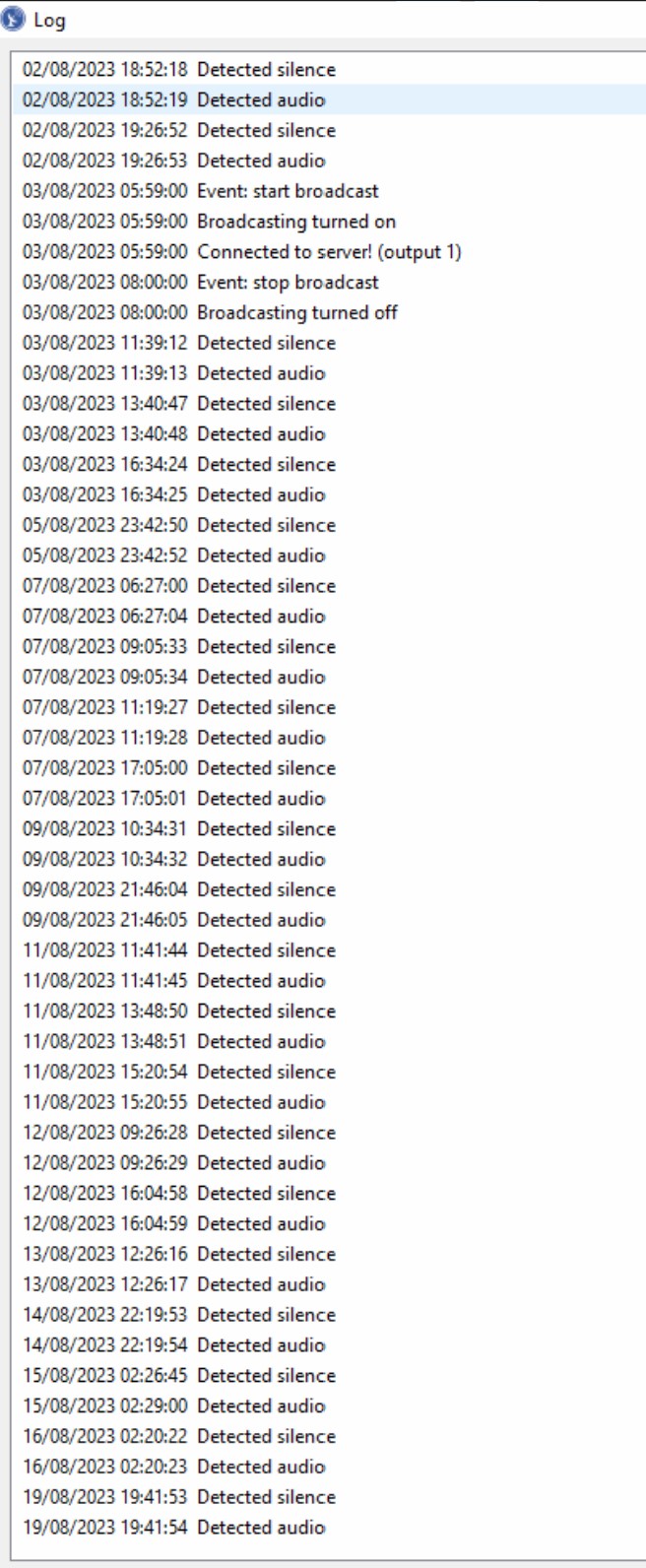This screenshot has width=646, height=1568.
Task: Select the 15/08/2023 02:29:00 Detected audio row
Action: [x=331, y=1406]
